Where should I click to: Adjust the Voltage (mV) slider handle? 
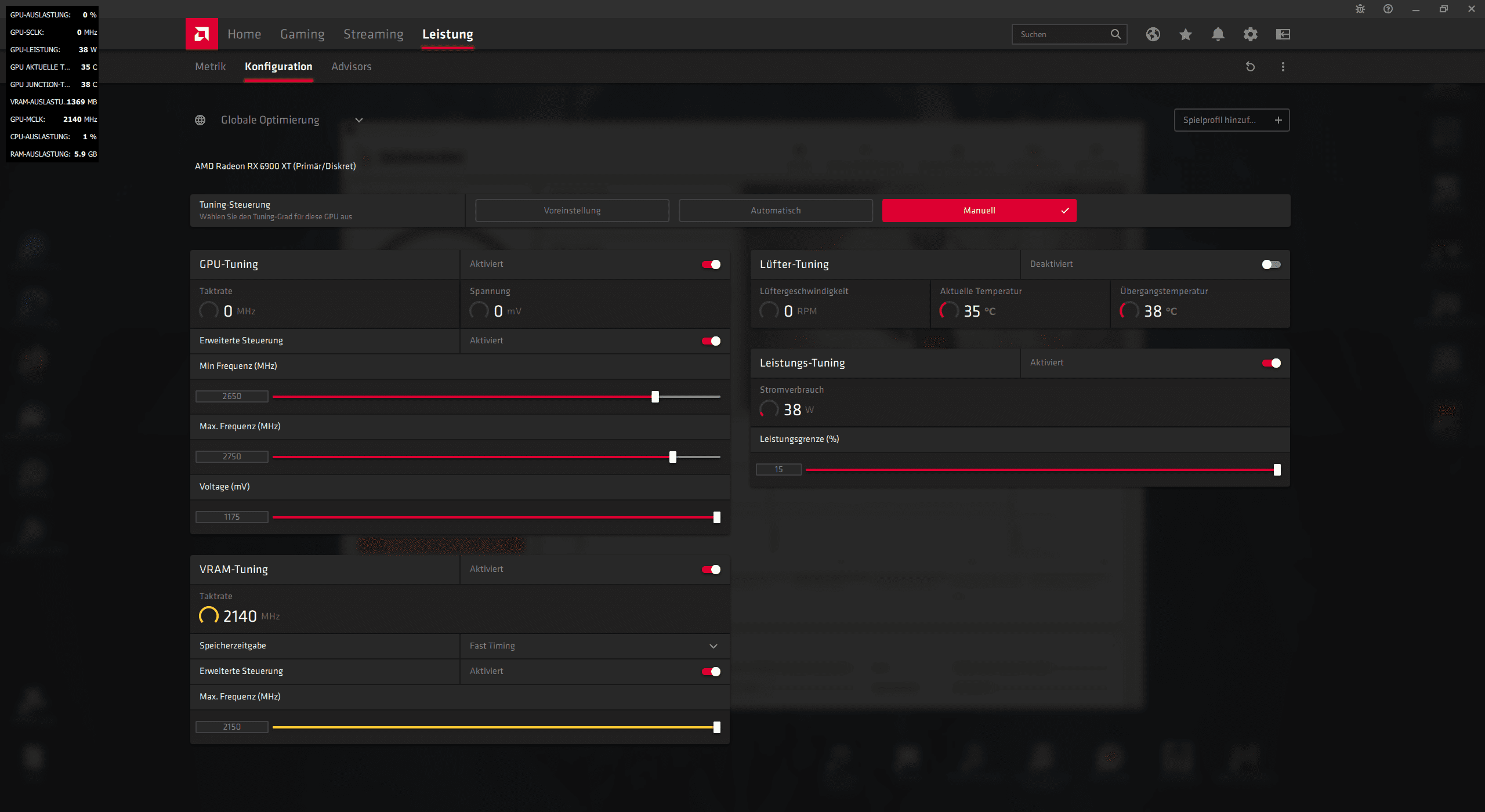pyautogui.click(x=717, y=517)
